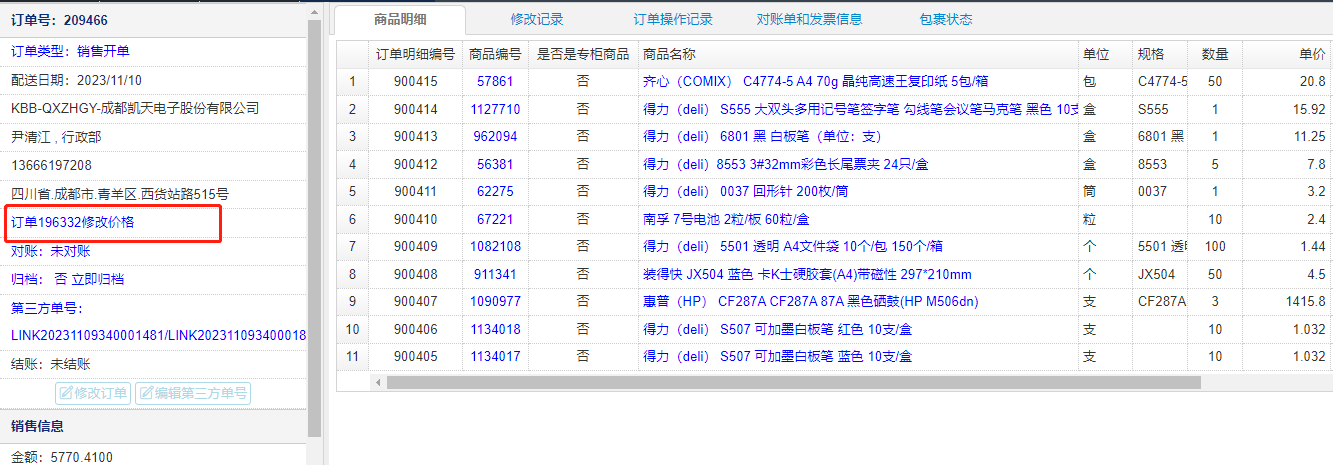This screenshot has height=465, width=1333.
Task: Open the 商品明细 tab
Action: tap(399, 19)
